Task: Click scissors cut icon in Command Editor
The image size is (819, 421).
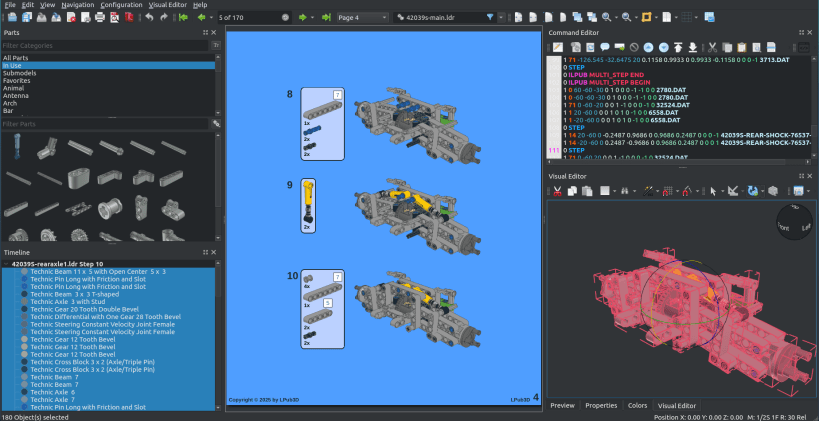Action: pyautogui.click(x=712, y=48)
